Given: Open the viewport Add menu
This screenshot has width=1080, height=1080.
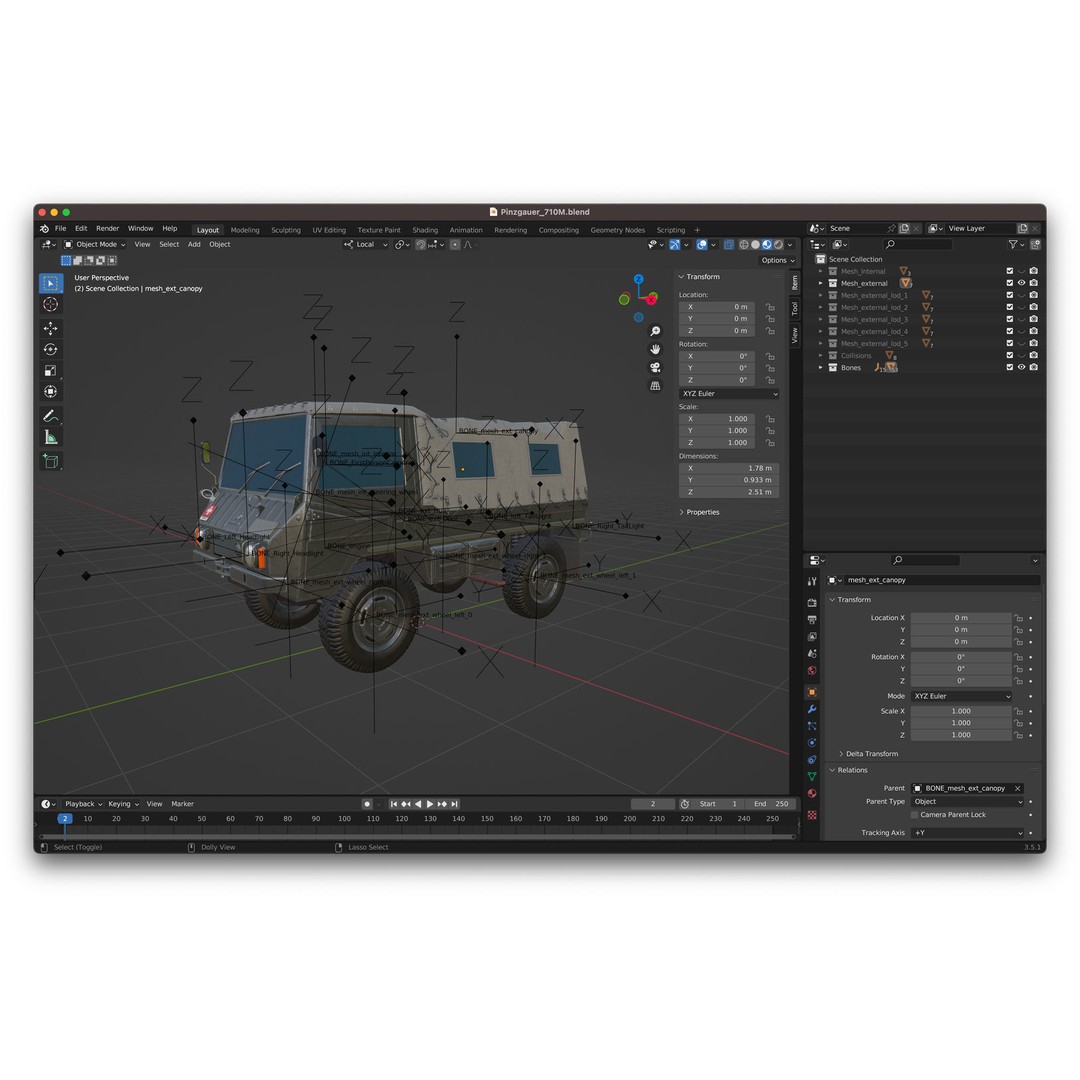Looking at the screenshot, I should pos(194,245).
